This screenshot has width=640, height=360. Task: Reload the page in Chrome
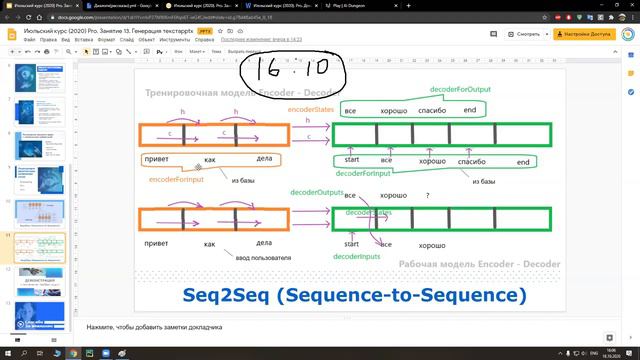[29, 18]
